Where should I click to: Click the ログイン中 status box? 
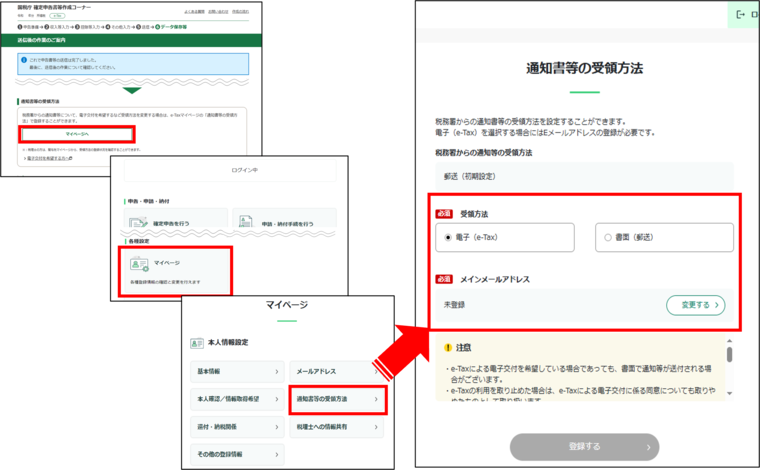[230, 171]
